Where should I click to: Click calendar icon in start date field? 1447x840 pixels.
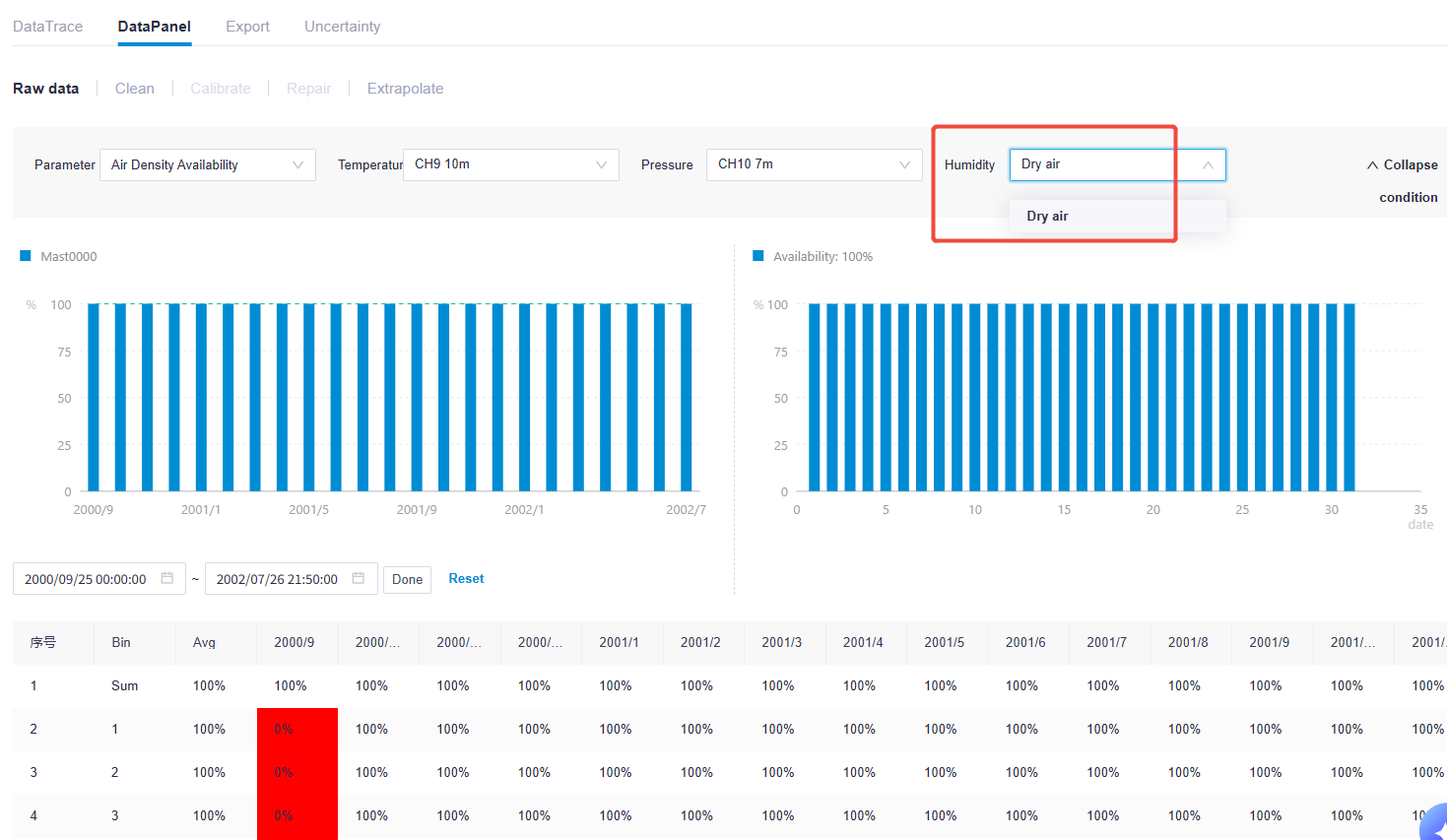coord(167,578)
